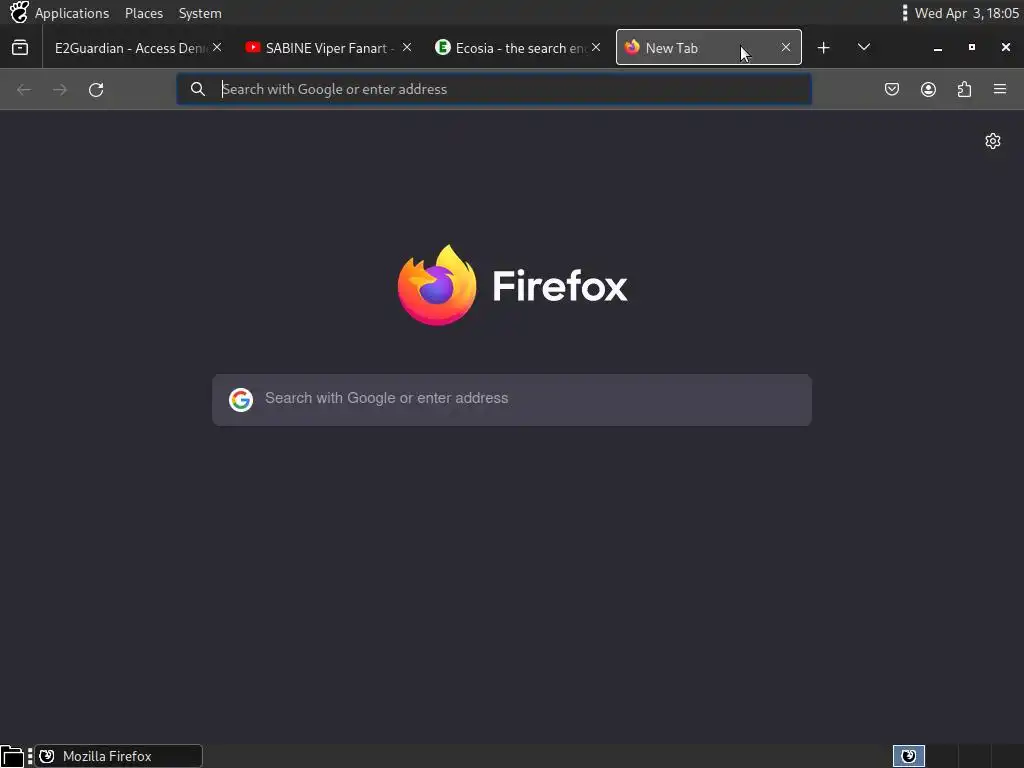Select the New Tab tab
The width and height of the screenshot is (1024, 768).
click(709, 47)
